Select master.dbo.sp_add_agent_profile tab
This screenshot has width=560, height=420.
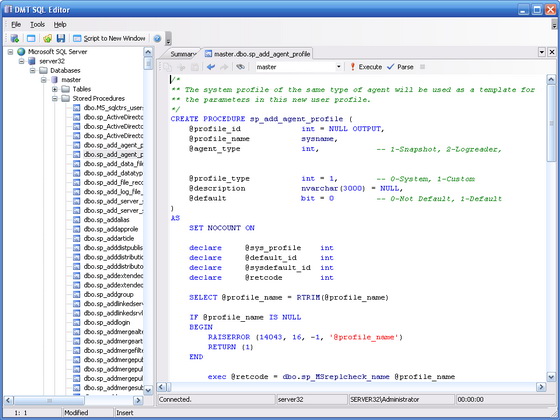click(x=257, y=54)
